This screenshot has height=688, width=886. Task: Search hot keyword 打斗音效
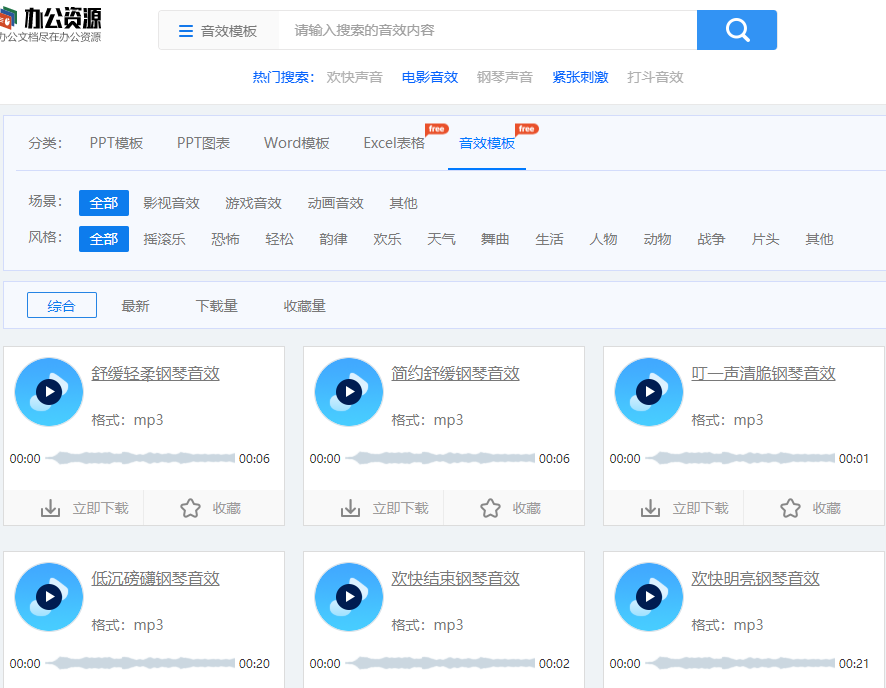[x=655, y=77]
